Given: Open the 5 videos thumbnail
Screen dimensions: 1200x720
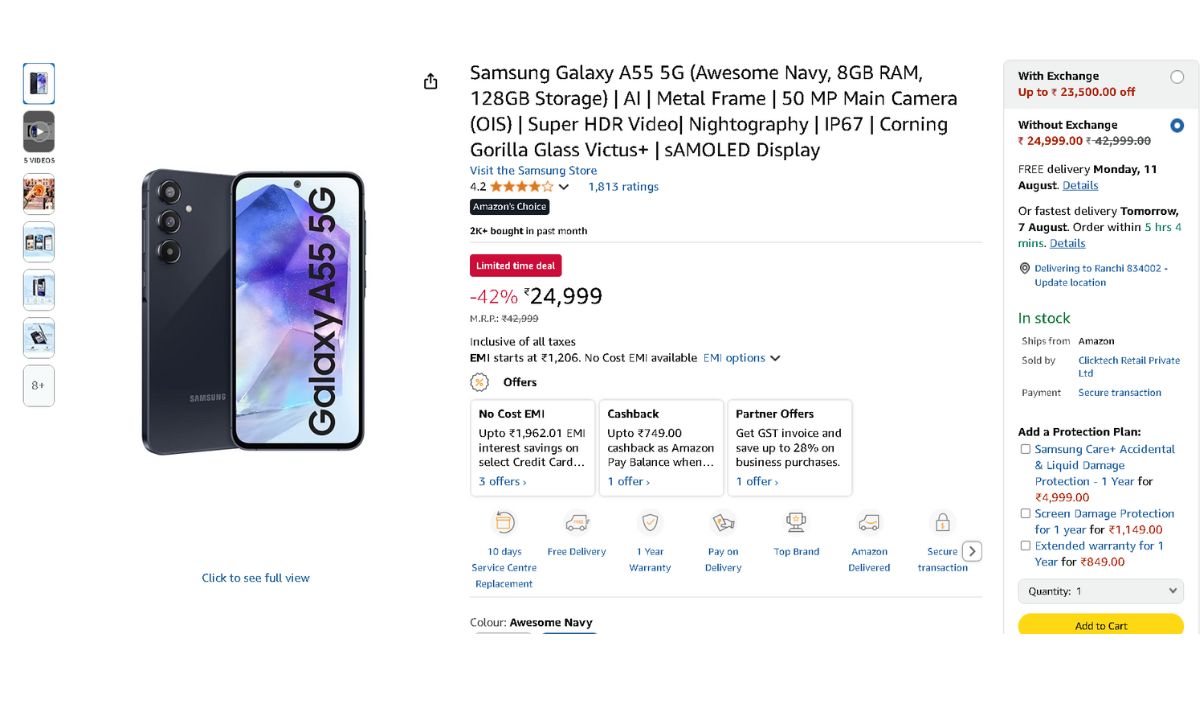Looking at the screenshot, I should tap(39, 132).
